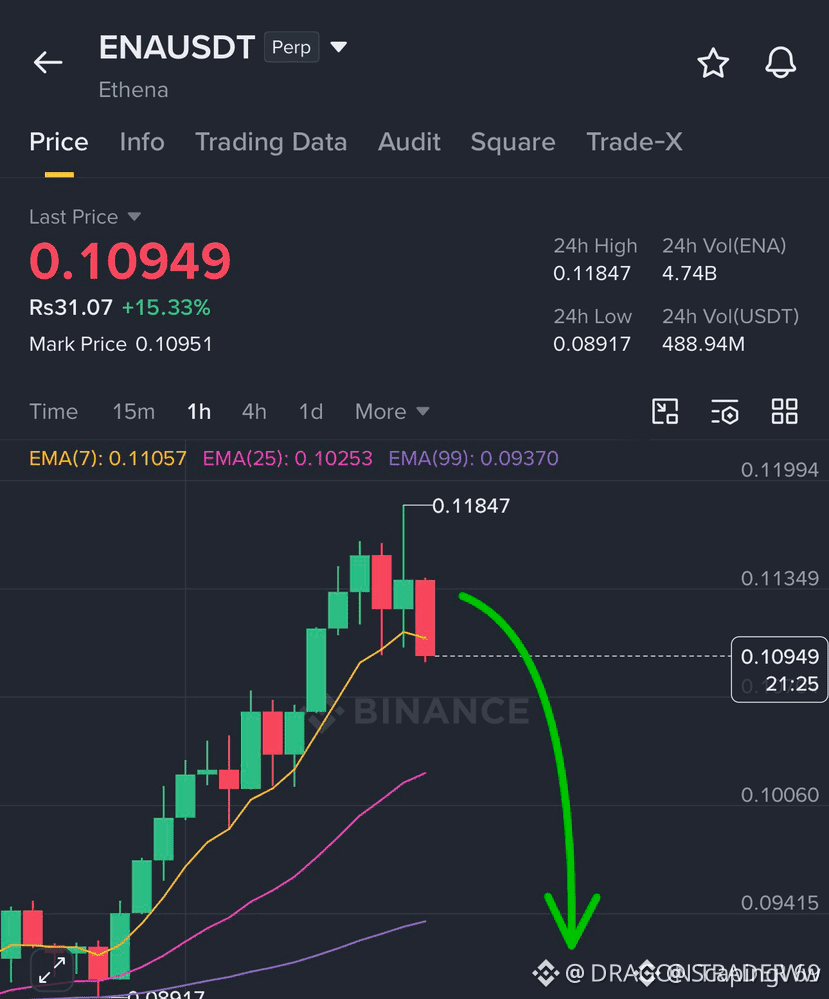The width and height of the screenshot is (829, 999).
Task: Tap the 24h Low value 0.08917
Action: click(x=591, y=344)
